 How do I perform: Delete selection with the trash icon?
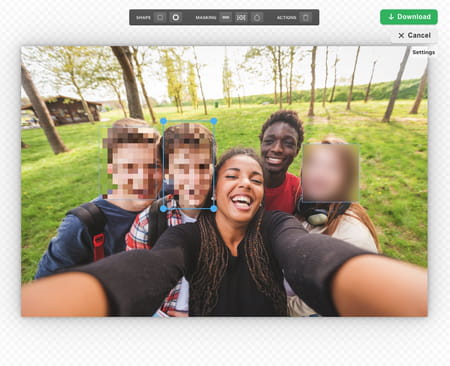tap(305, 17)
